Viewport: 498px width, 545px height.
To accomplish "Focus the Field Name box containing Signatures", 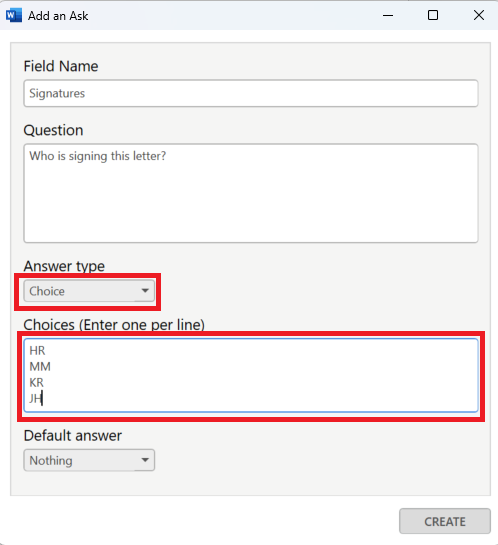I will [x=251, y=93].
